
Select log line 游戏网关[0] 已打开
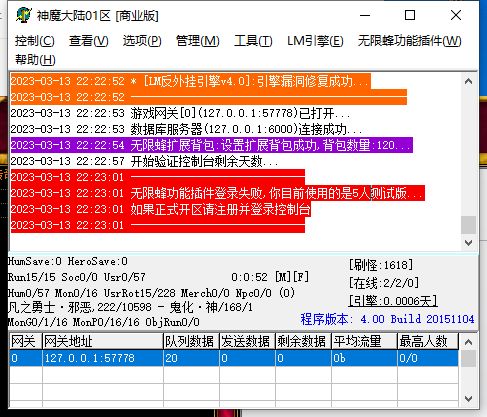pyautogui.click(x=180, y=113)
